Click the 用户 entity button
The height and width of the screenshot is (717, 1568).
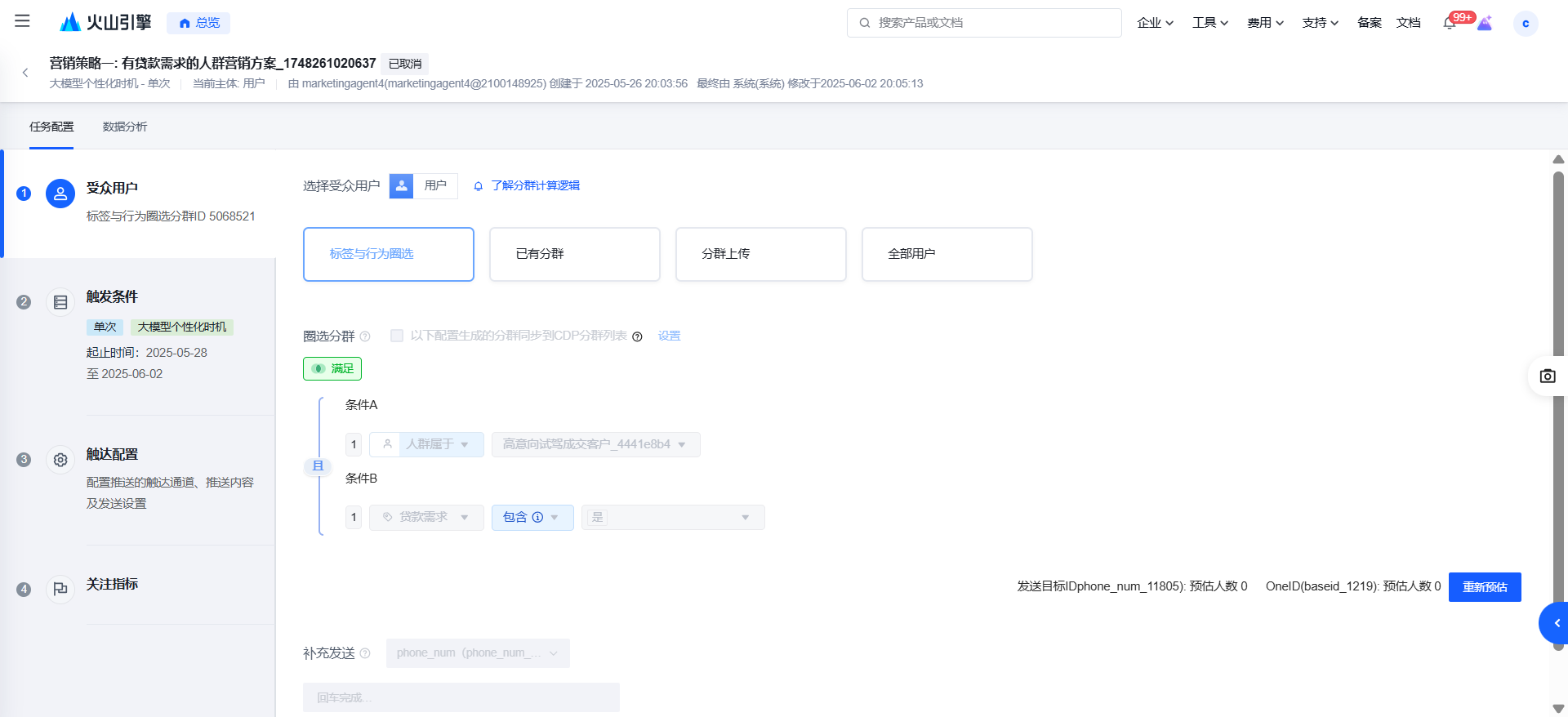435,186
